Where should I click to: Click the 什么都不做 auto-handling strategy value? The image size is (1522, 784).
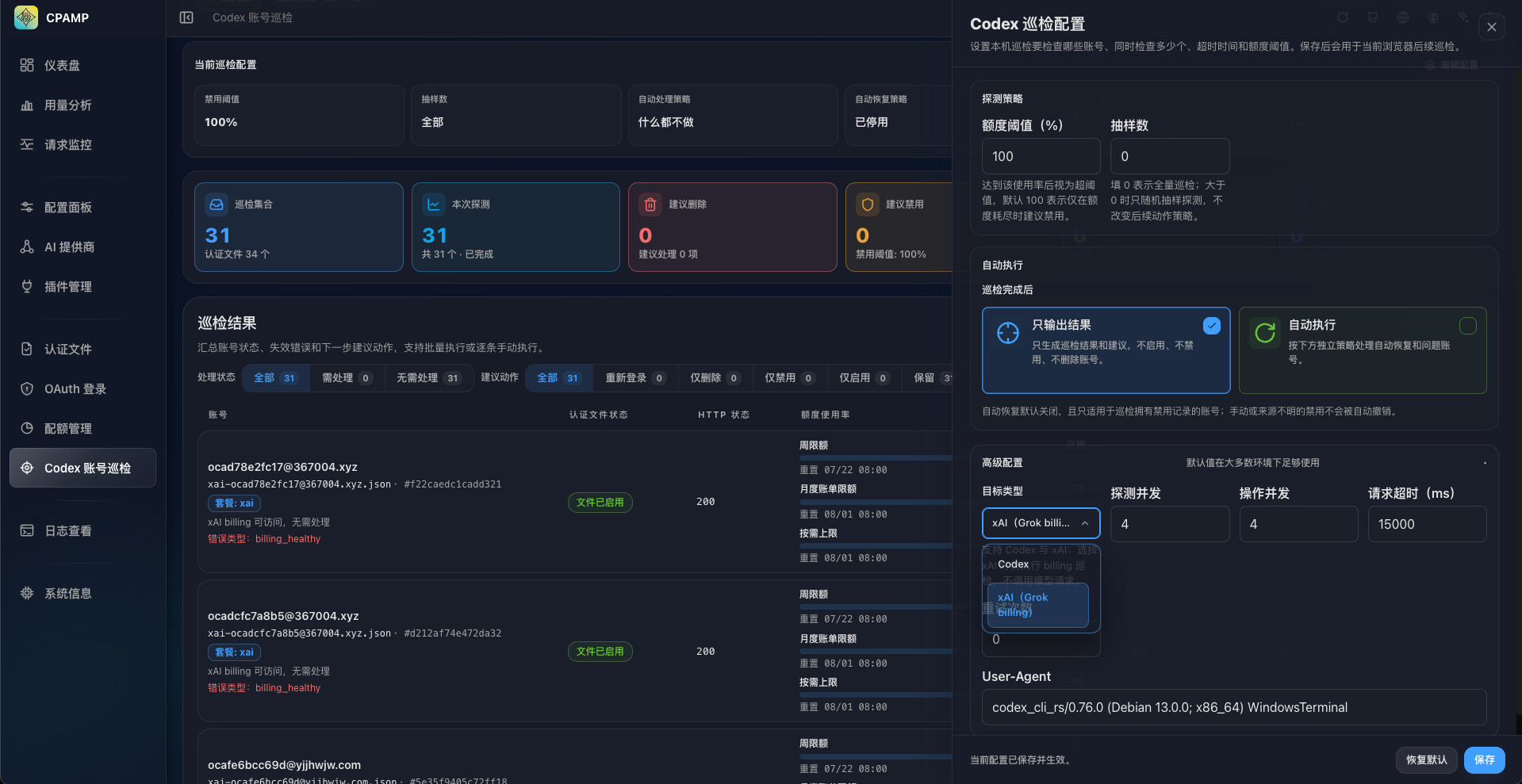[665, 122]
